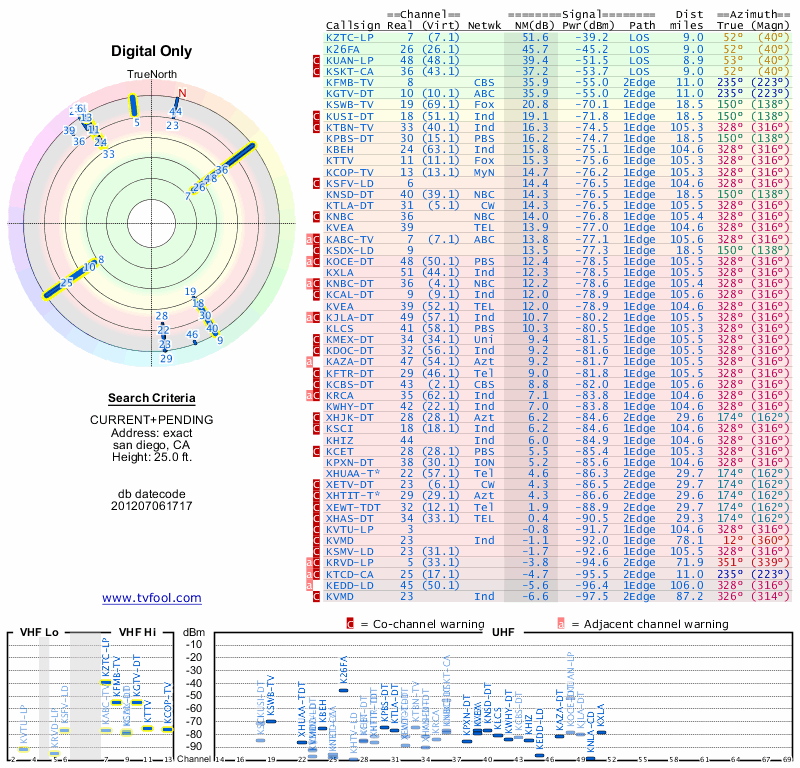Click the co-channel icon beside KMEX-DT row

[x=316, y=339]
